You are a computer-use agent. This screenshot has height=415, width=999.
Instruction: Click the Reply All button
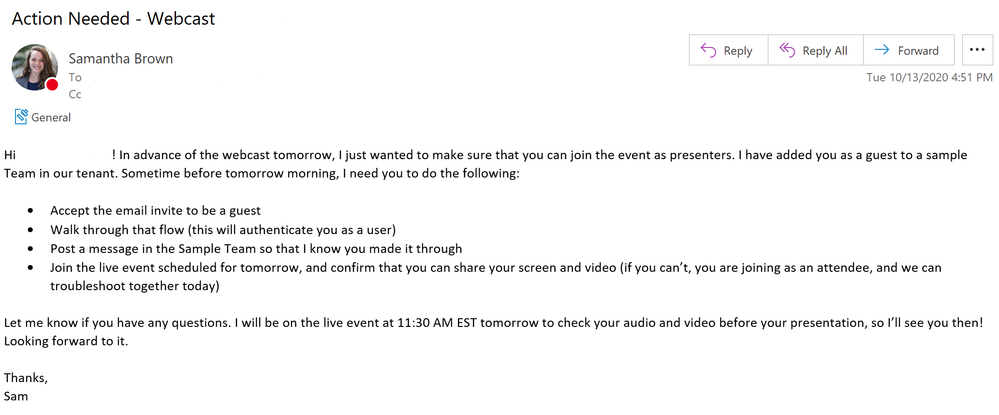pyautogui.click(x=816, y=50)
